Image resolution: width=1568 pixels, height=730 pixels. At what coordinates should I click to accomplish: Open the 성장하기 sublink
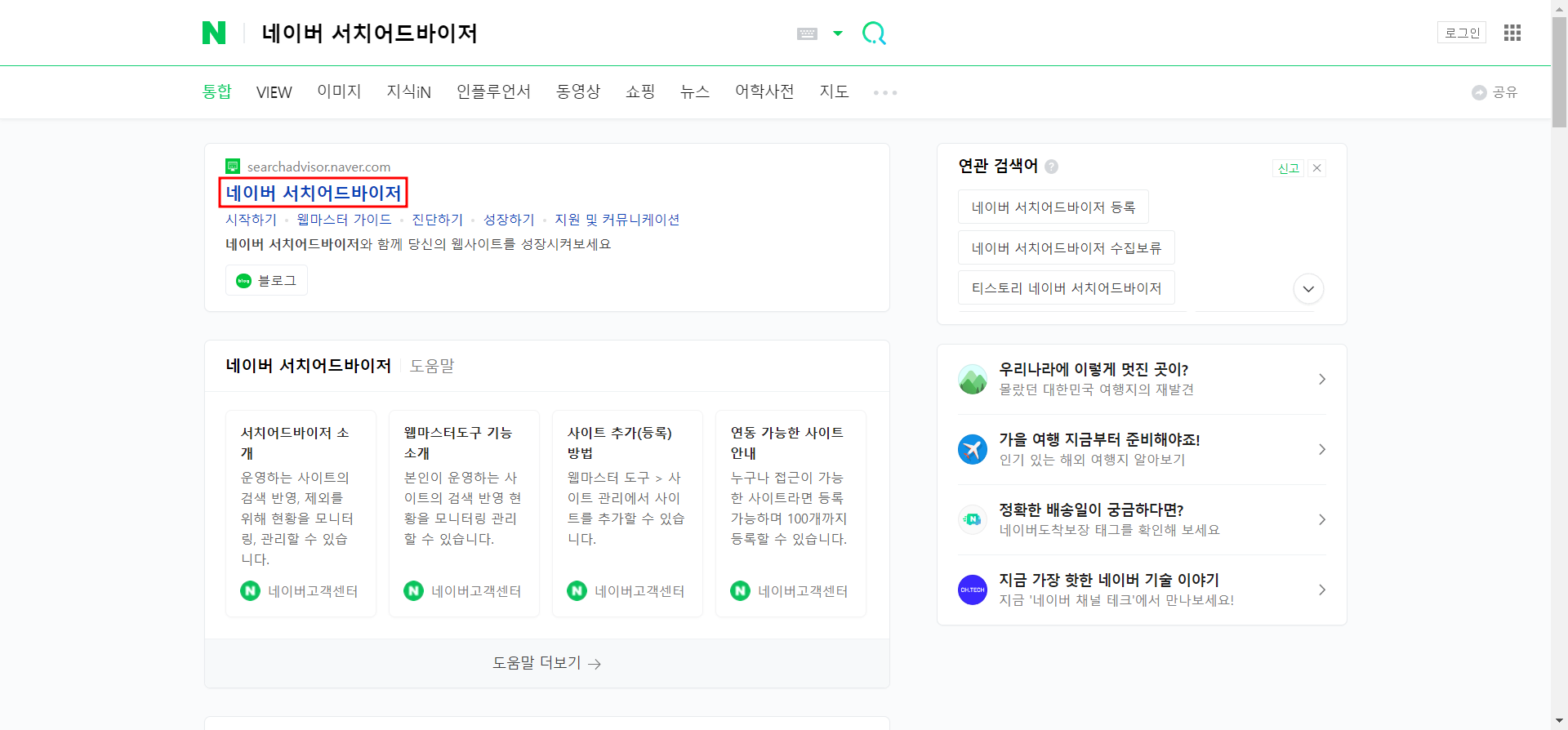(509, 220)
